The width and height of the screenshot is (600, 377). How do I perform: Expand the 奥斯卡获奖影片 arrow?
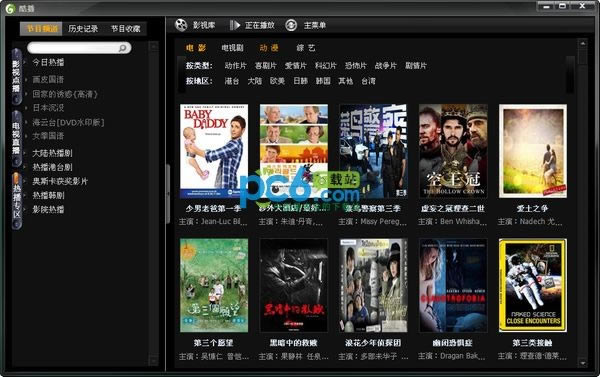25,181
